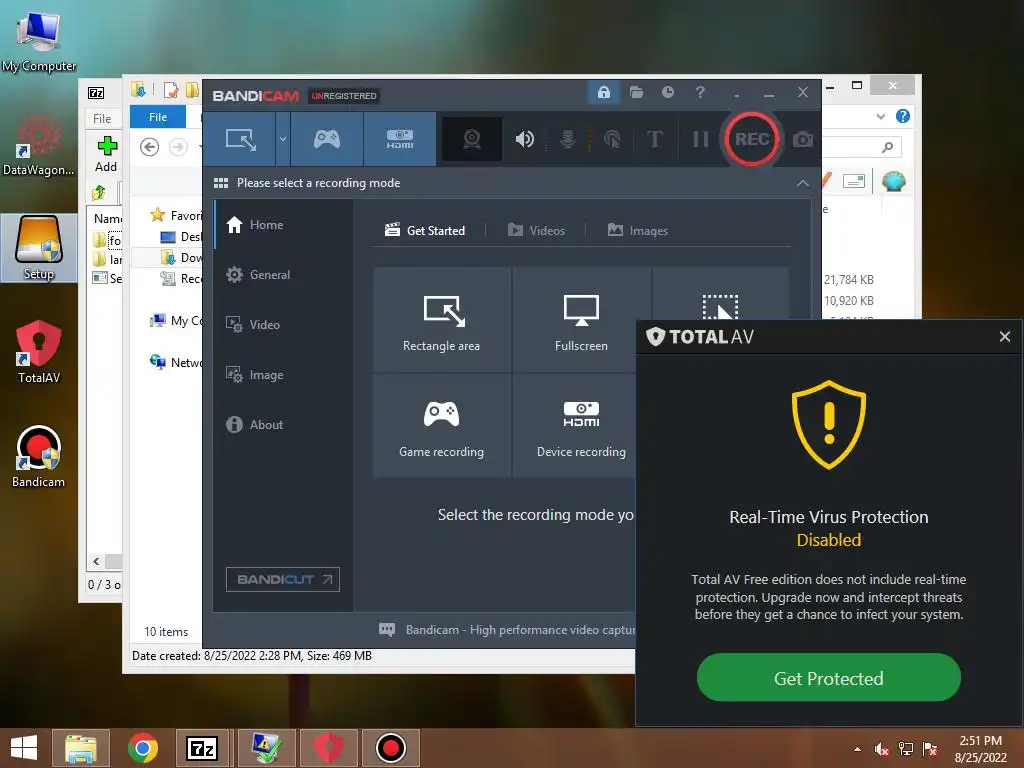Switch to the Images tab
Viewport: 1024px width, 768px height.
[637, 230]
